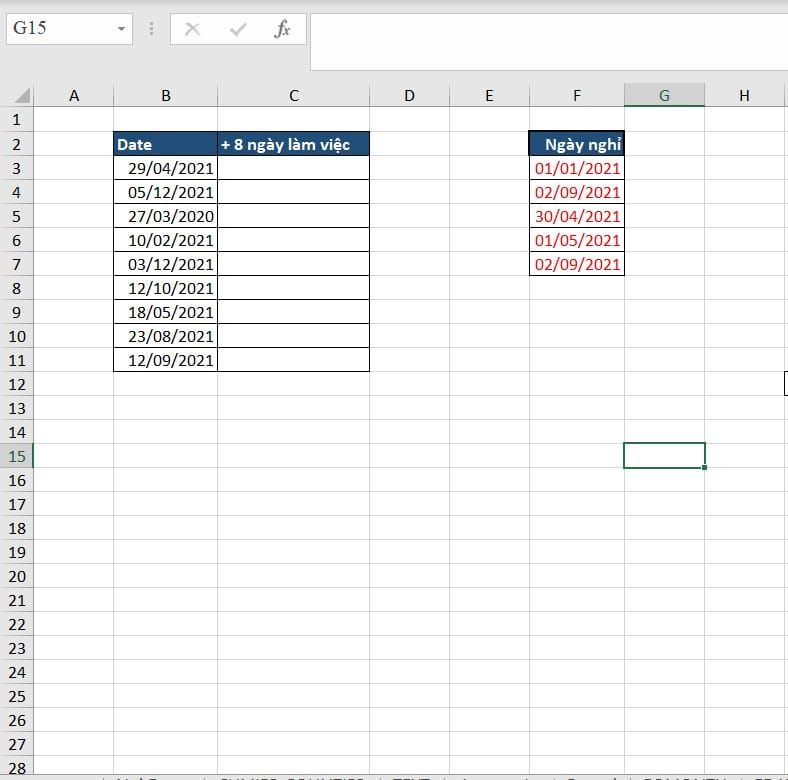Select row 15 header
Viewport: 788px width, 780px height.
[17, 456]
